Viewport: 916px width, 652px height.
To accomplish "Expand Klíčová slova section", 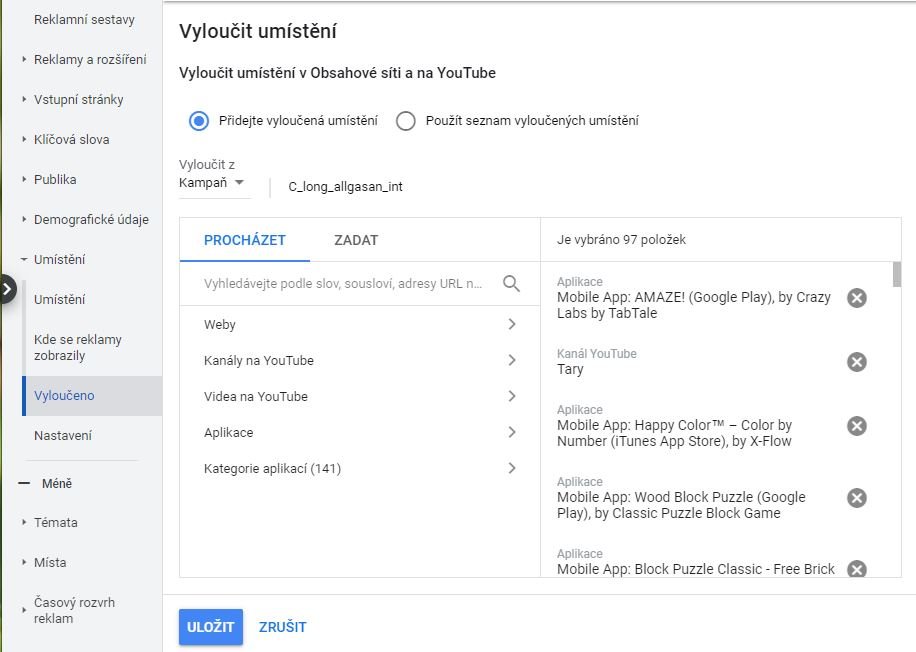I will click(24, 140).
